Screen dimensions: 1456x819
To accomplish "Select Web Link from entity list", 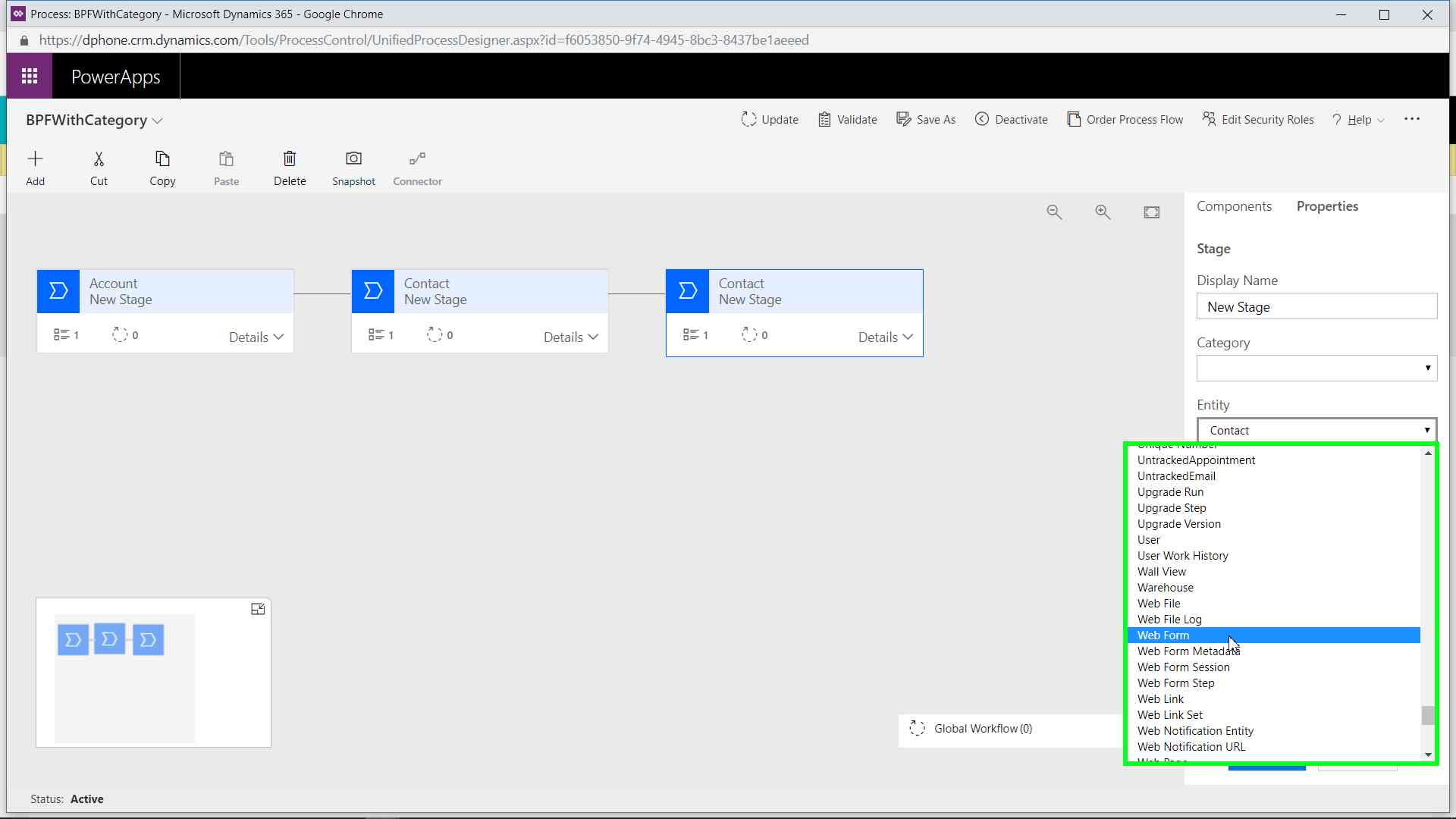I will 1160,699.
